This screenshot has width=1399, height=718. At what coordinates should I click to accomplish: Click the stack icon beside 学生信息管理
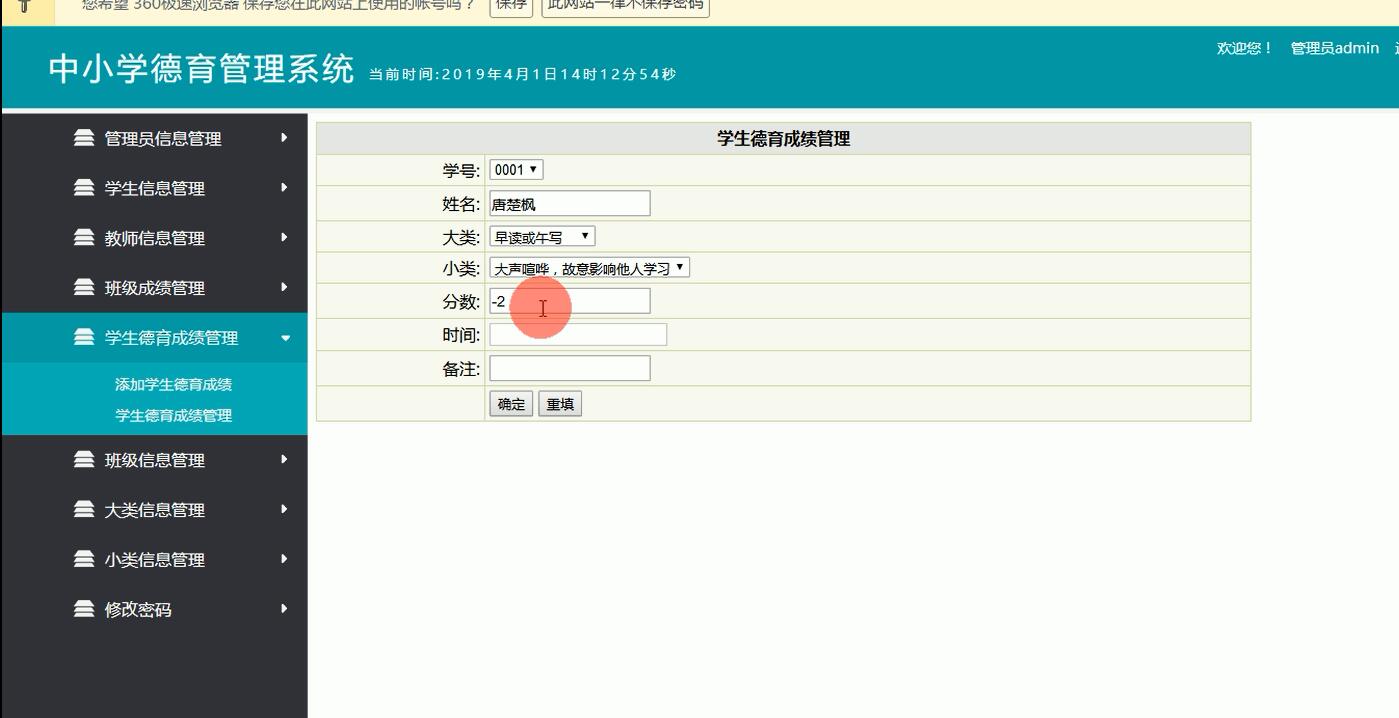84,188
